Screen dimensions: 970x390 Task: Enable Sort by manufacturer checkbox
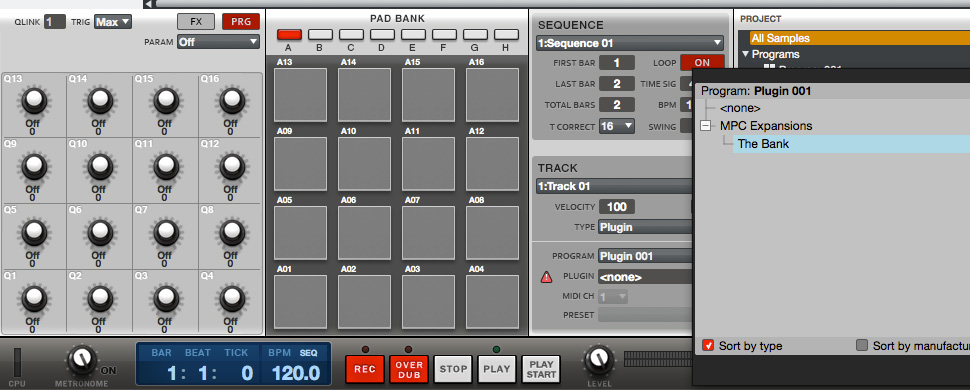click(862, 345)
